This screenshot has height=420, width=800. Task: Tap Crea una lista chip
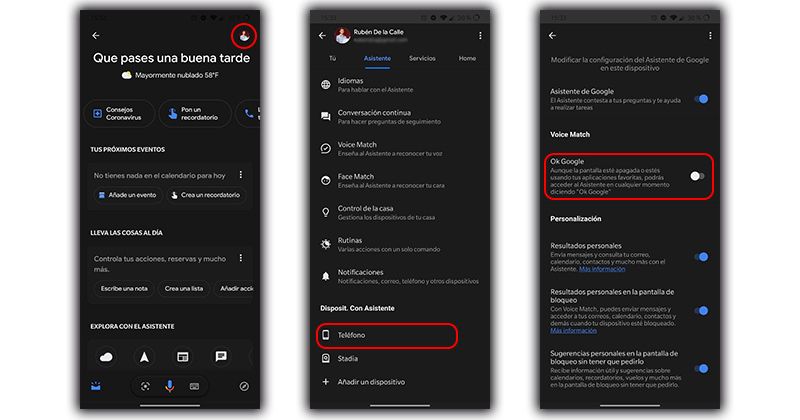point(184,288)
